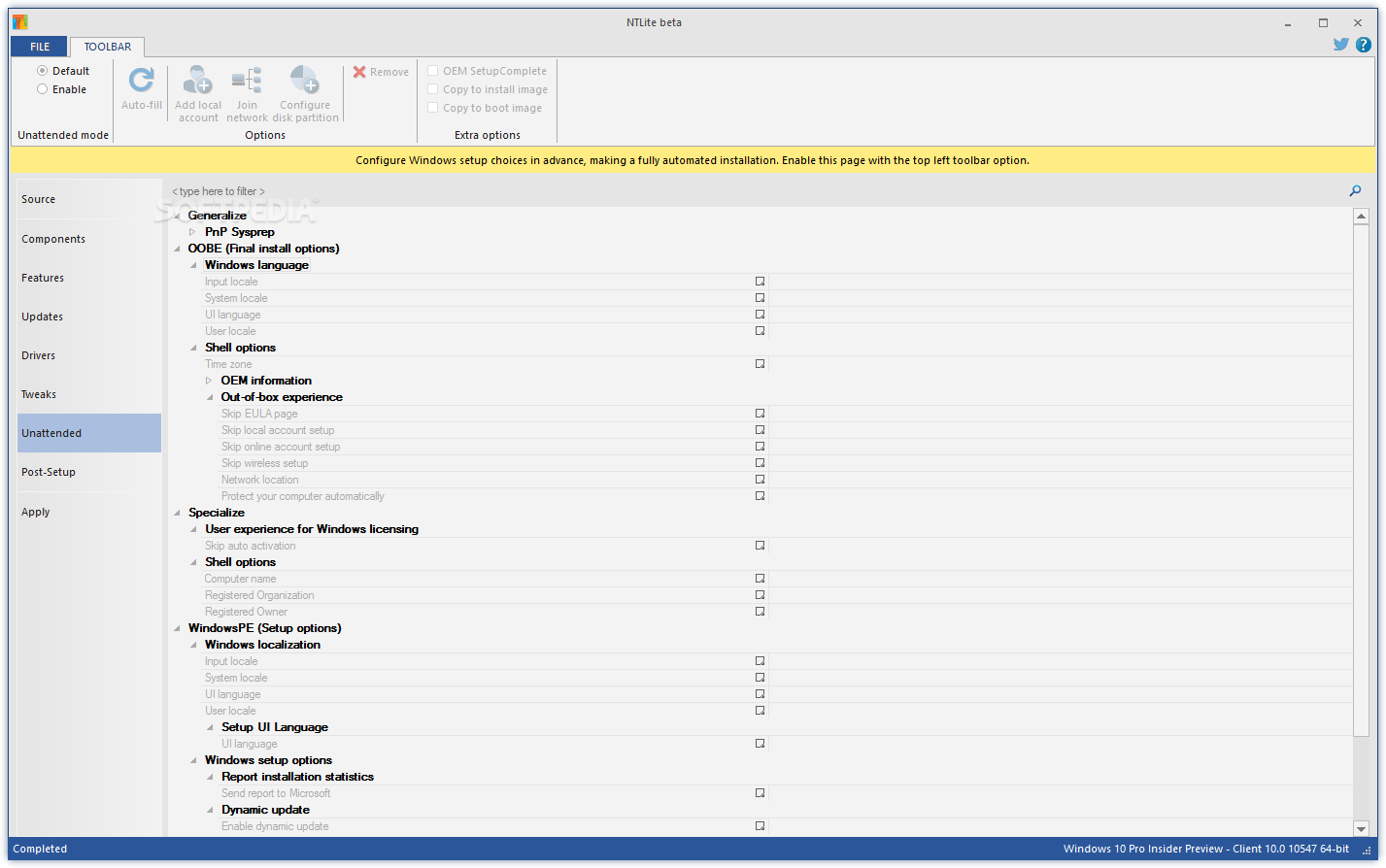Open the Components page
Screen dimensions: 1386x868
click(x=89, y=239)
